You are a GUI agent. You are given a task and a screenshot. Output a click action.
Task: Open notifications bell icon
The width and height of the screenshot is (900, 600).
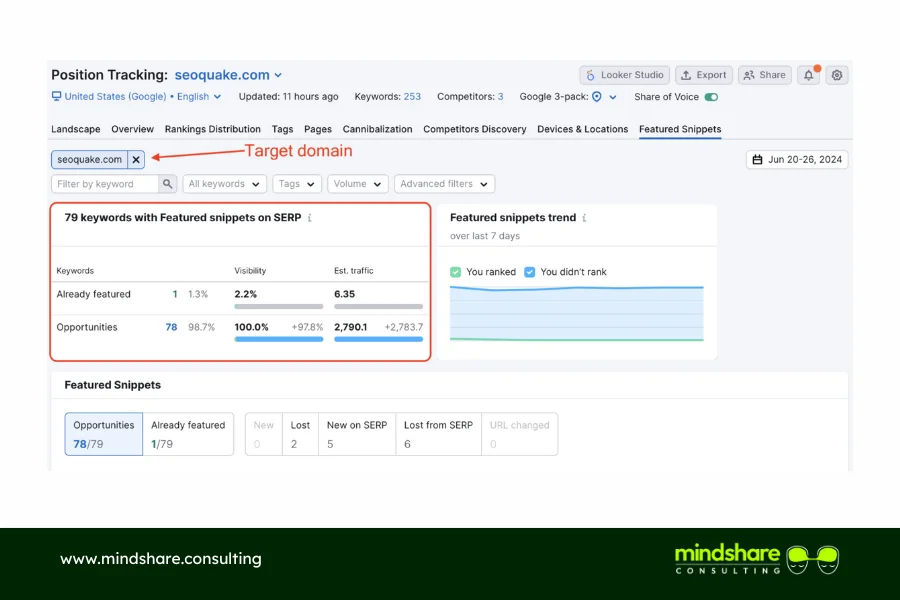pos(808,75)
